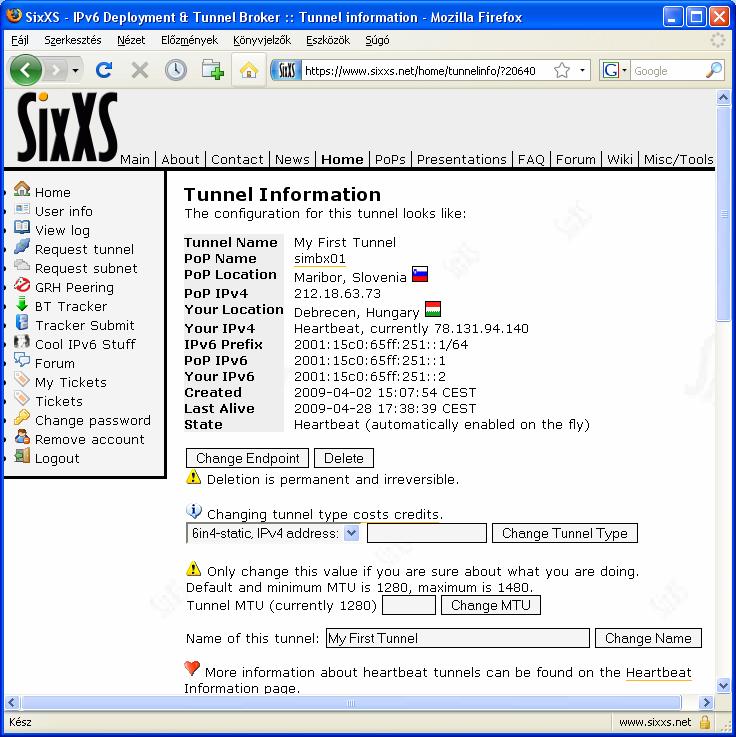Image resolution: width=736 pixels, height=737 pixels.
Task: Open the Tickets sidebar link
Action: click(x=59, y=401)
